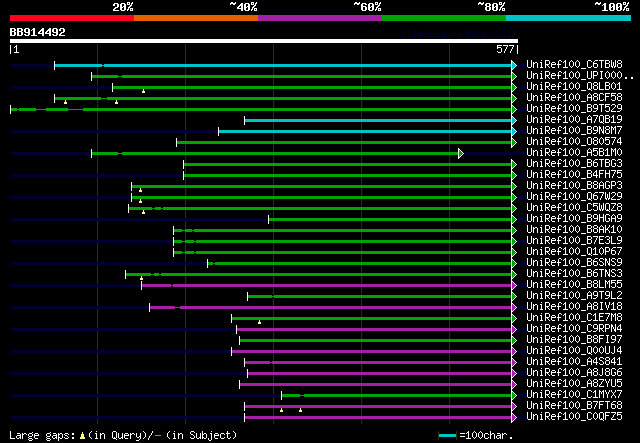
Task: Open the UniRef100_A7QB19 hit label
Action: pyautogui.click(x=574, y=119)
